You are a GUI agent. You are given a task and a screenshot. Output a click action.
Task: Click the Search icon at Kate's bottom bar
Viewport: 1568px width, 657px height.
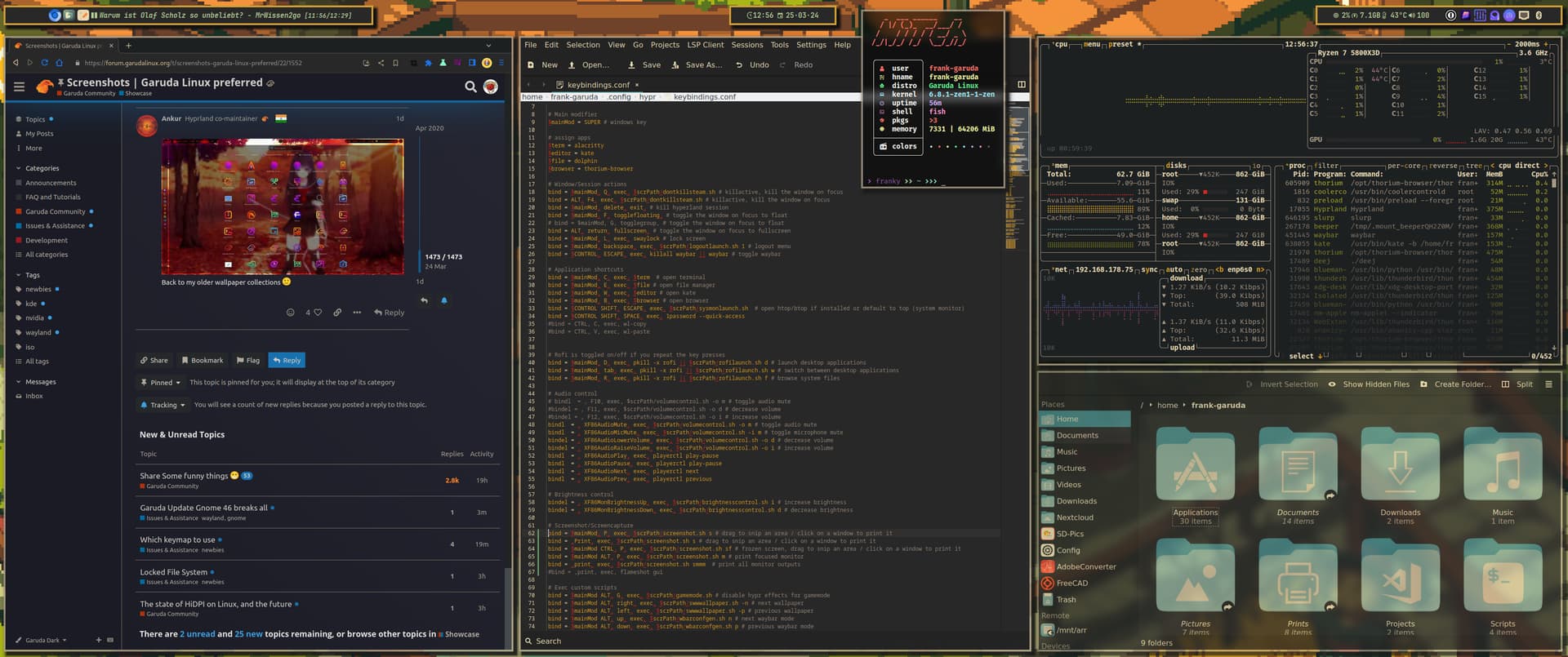pyautogui.click(x=543, y=641)
